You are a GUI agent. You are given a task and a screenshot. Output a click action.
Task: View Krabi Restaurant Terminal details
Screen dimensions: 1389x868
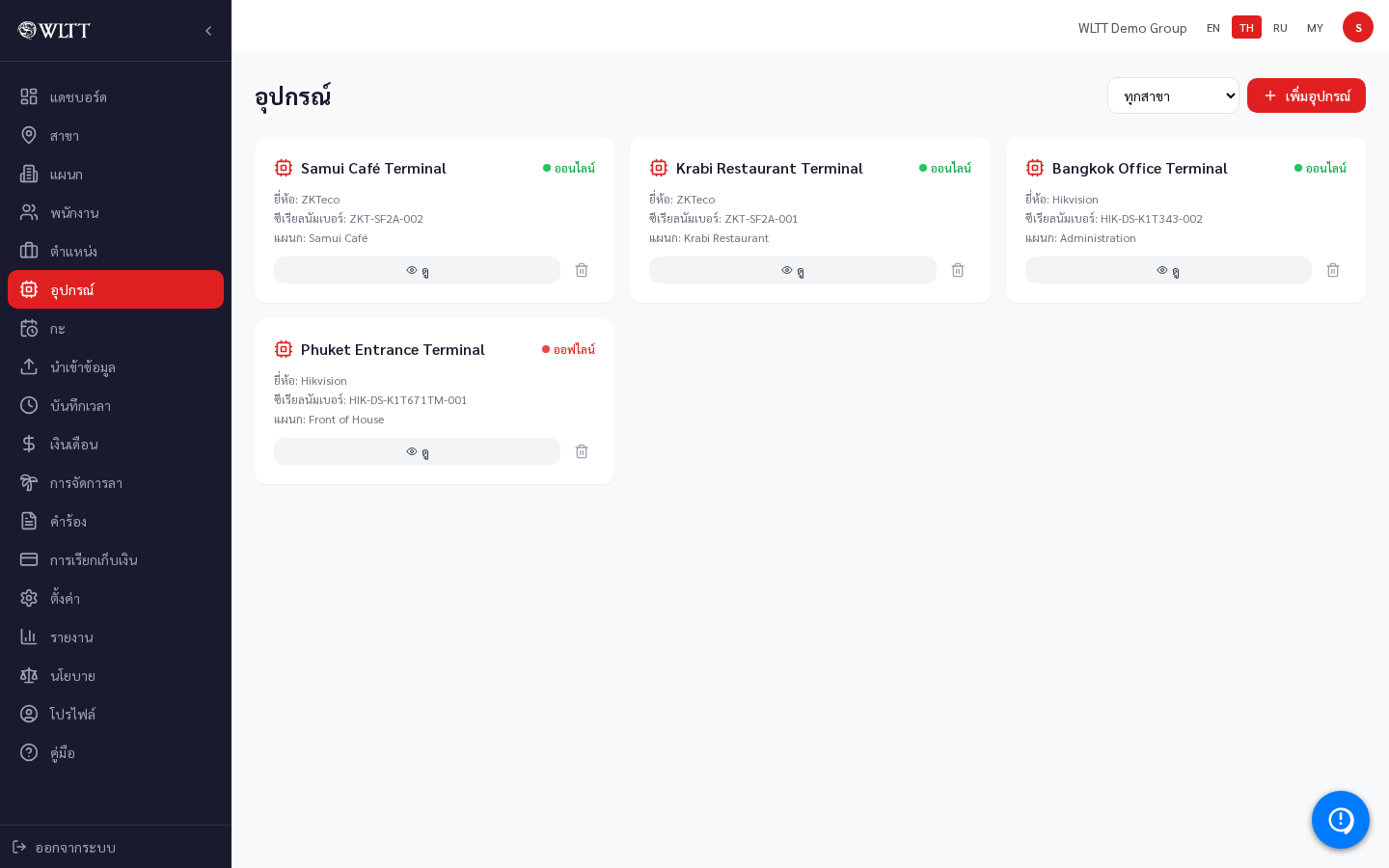[793, 270]
